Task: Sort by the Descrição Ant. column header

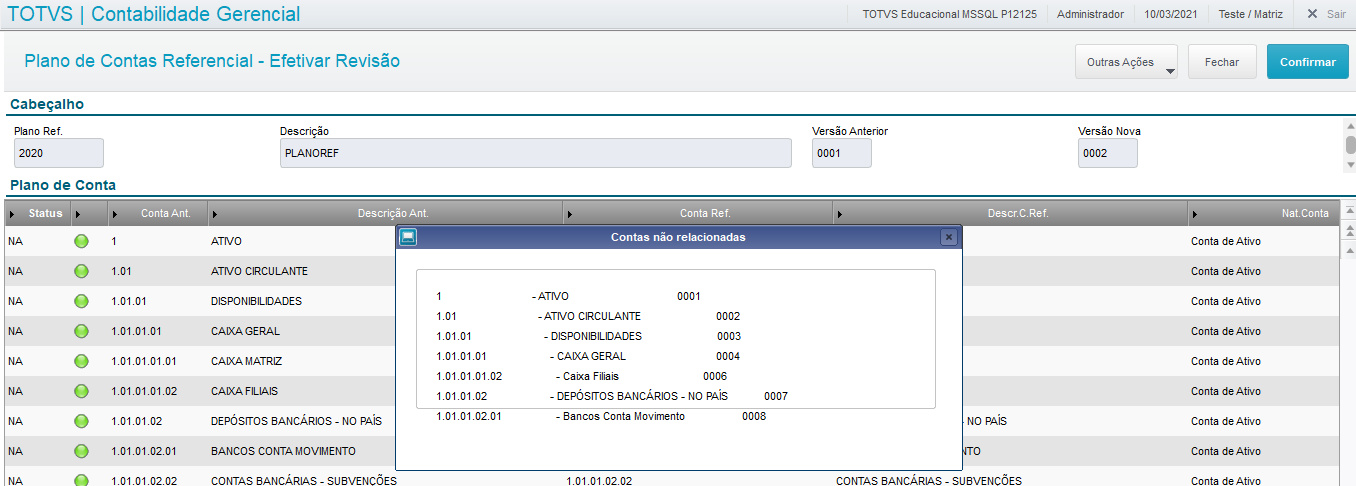Action: click(385, 213)
